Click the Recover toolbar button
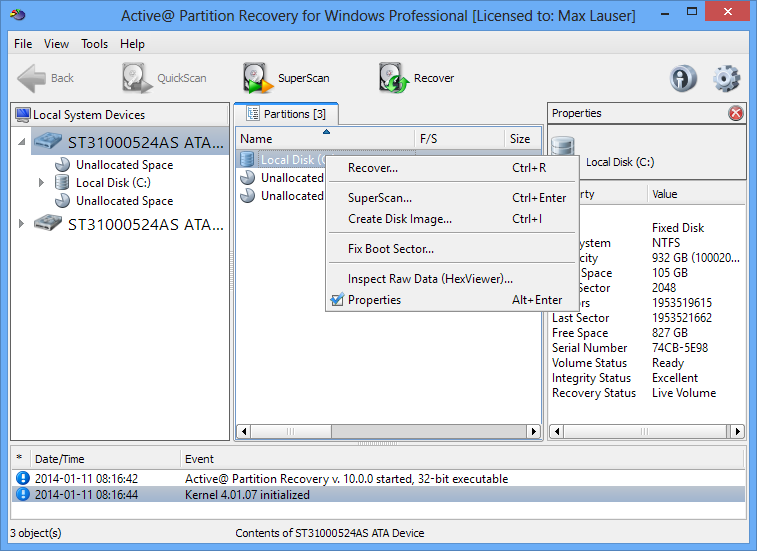 [x=416, y=78]
